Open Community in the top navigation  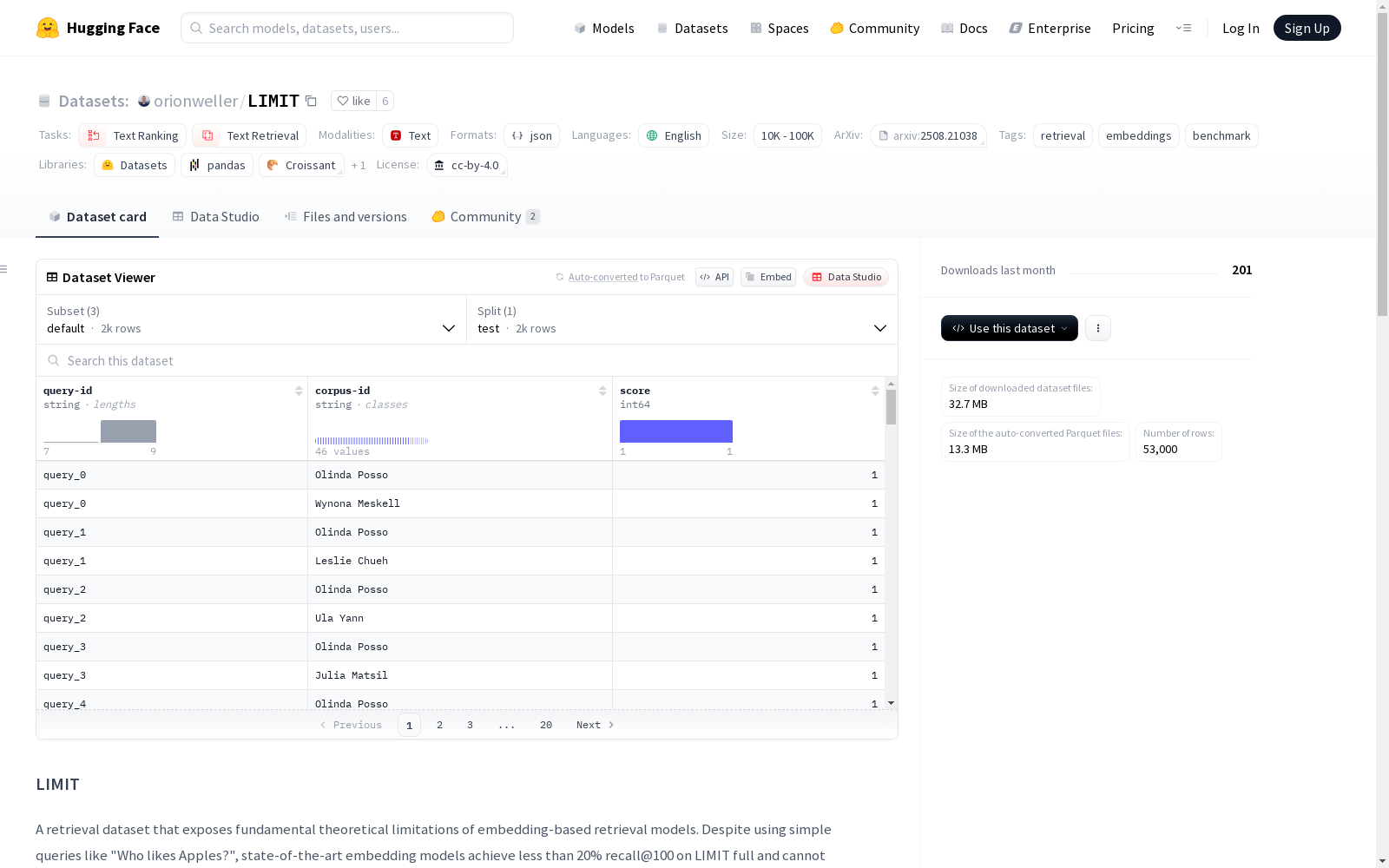pos(875,28)
